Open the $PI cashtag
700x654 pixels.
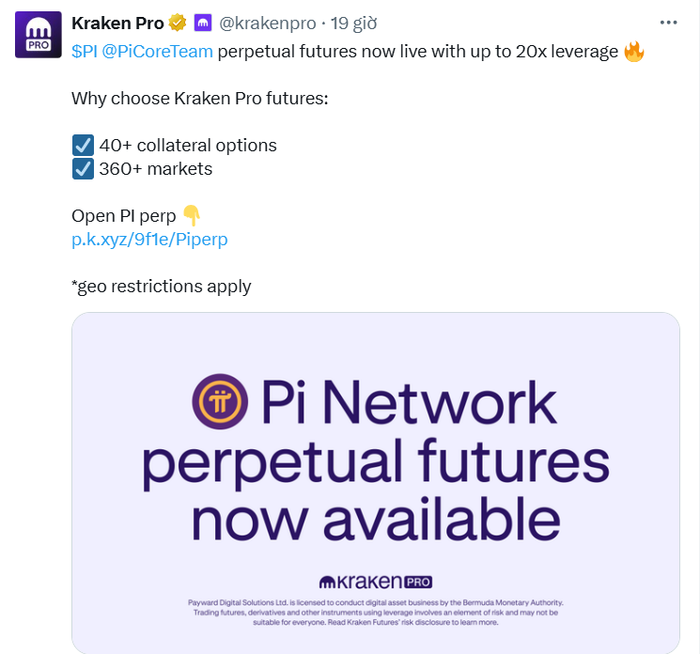84,52
